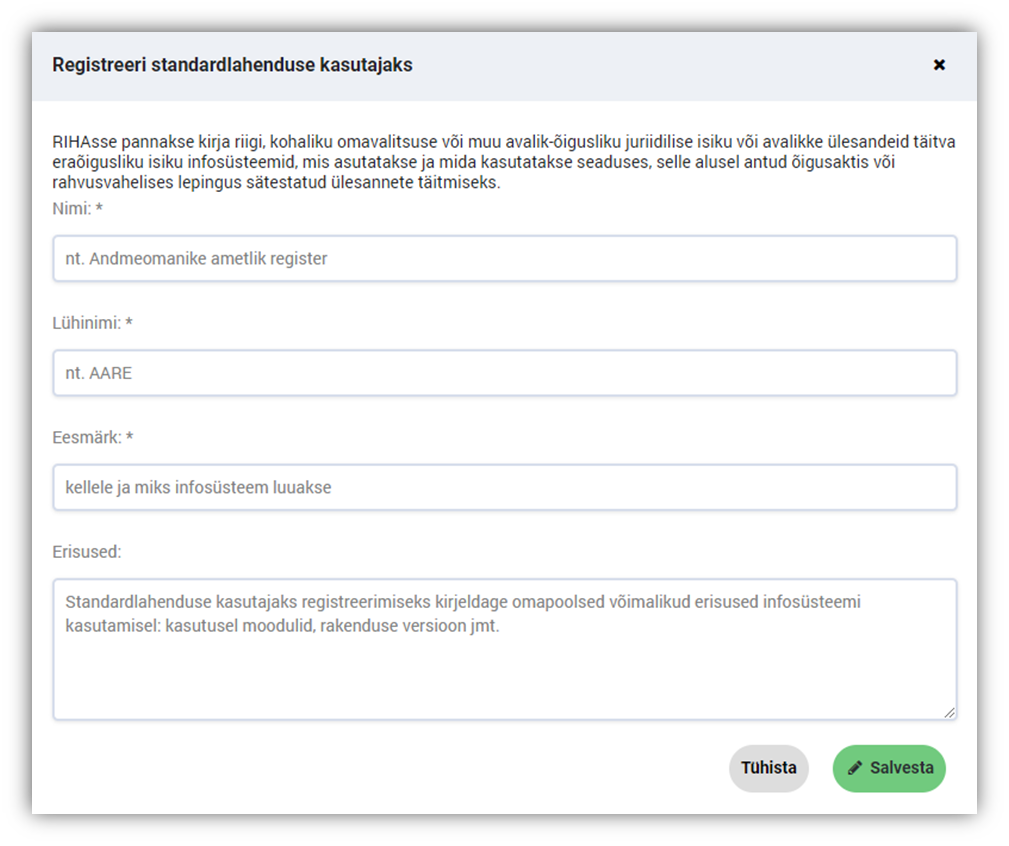Click the "Lühinimi:" field label

[86, 323]
